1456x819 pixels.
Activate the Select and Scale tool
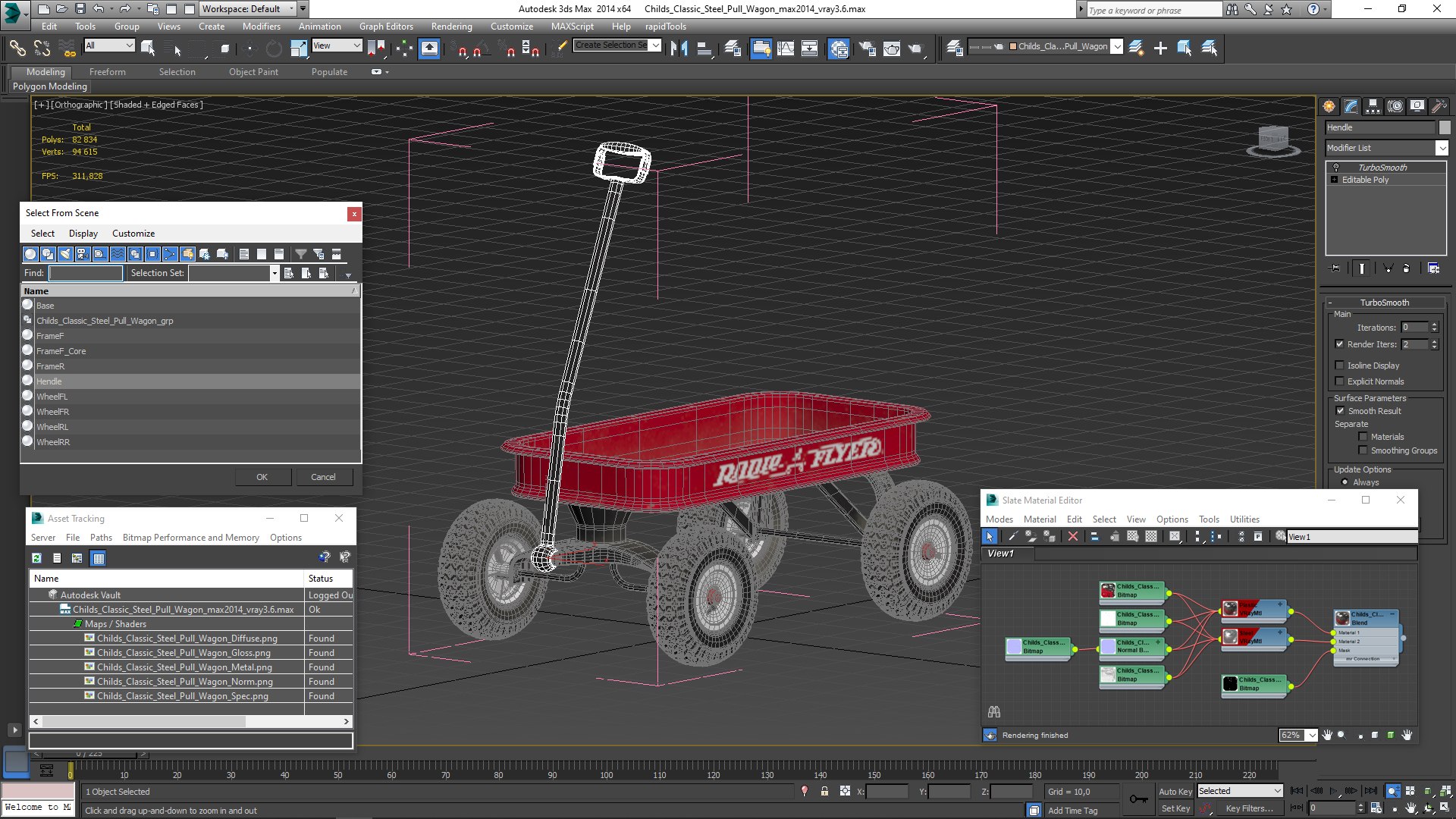(x=299, y=49)
